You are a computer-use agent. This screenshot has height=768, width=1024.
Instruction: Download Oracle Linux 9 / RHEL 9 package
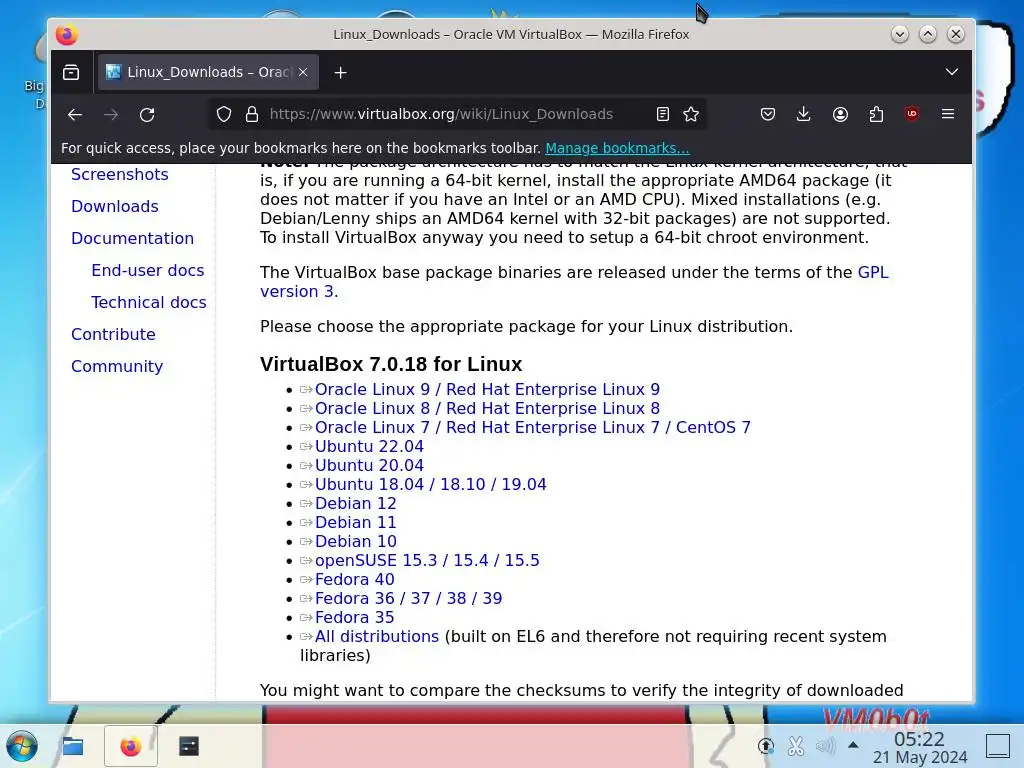[487, 389]
